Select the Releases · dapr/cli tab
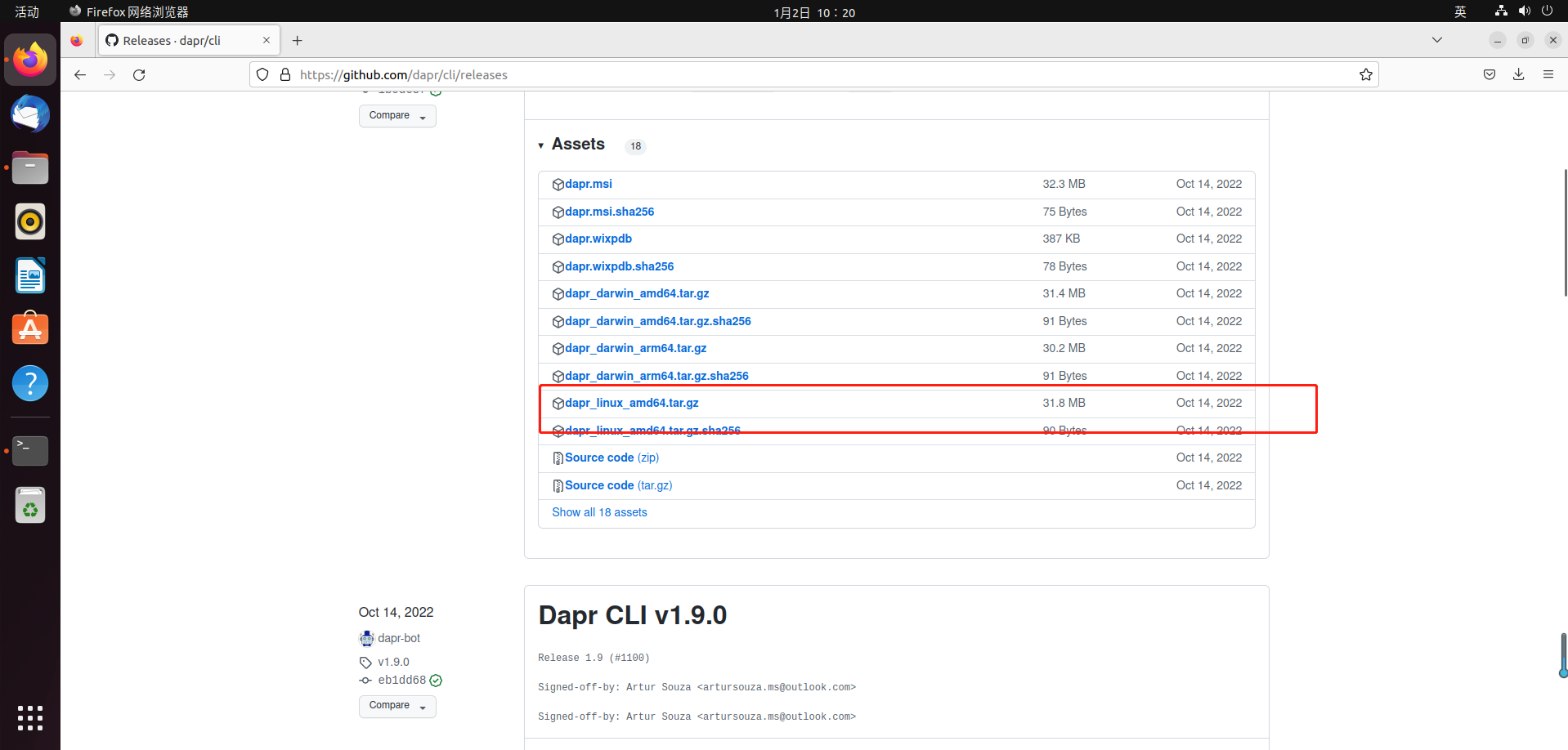 point(189,40)
